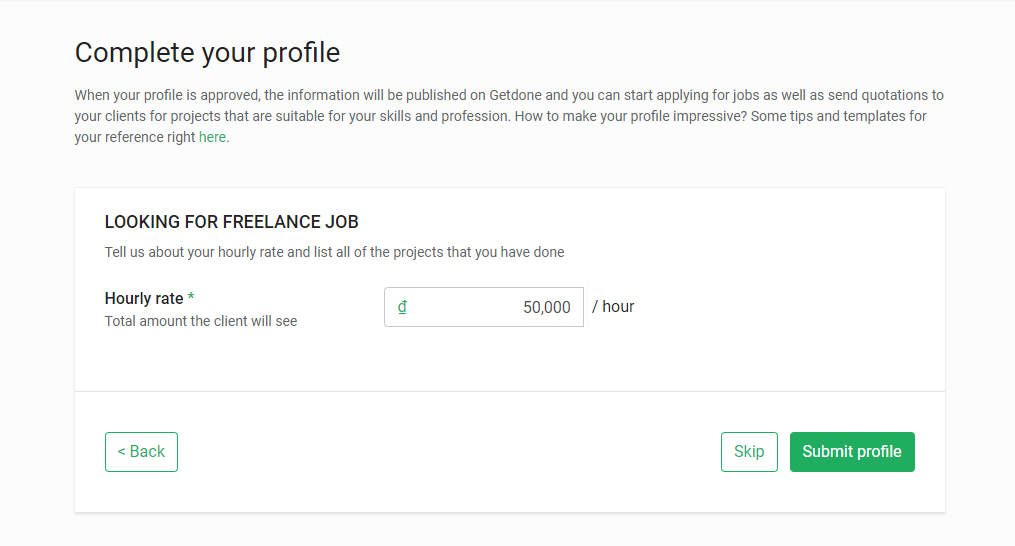Click the đ currency symbol
Viewport: 1015px width, 546px height.
tap(402, 307)
